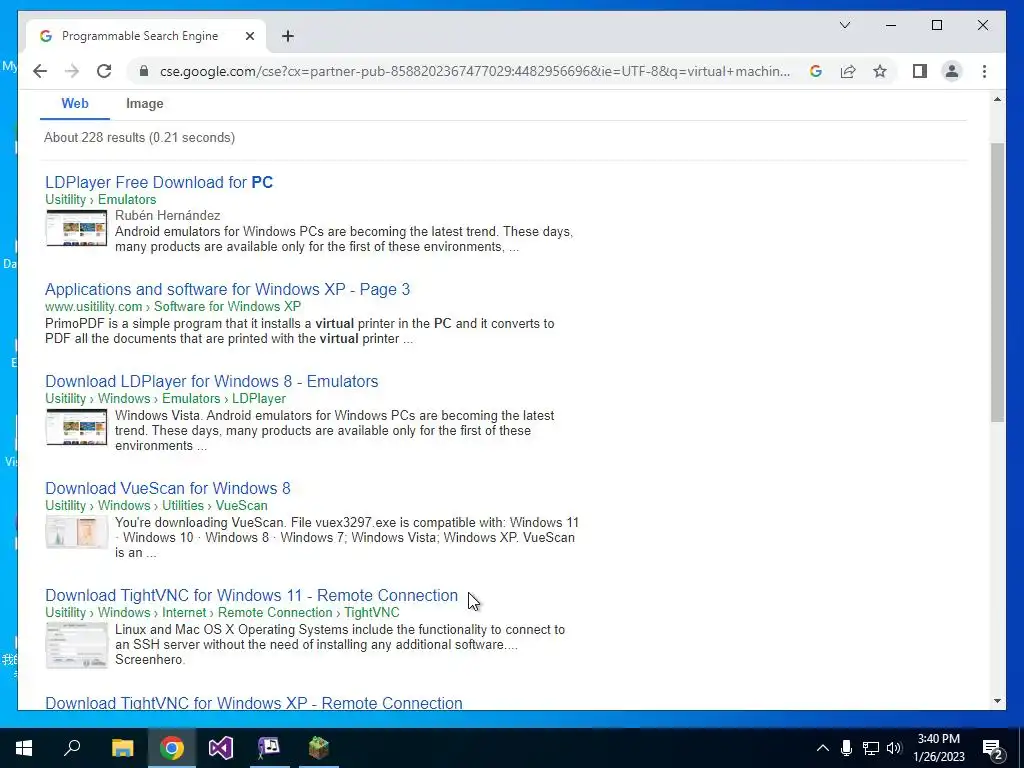Screen dimensions: 1024x768
Task: Click the volume speaker tray icon
Action: [894, 748]
